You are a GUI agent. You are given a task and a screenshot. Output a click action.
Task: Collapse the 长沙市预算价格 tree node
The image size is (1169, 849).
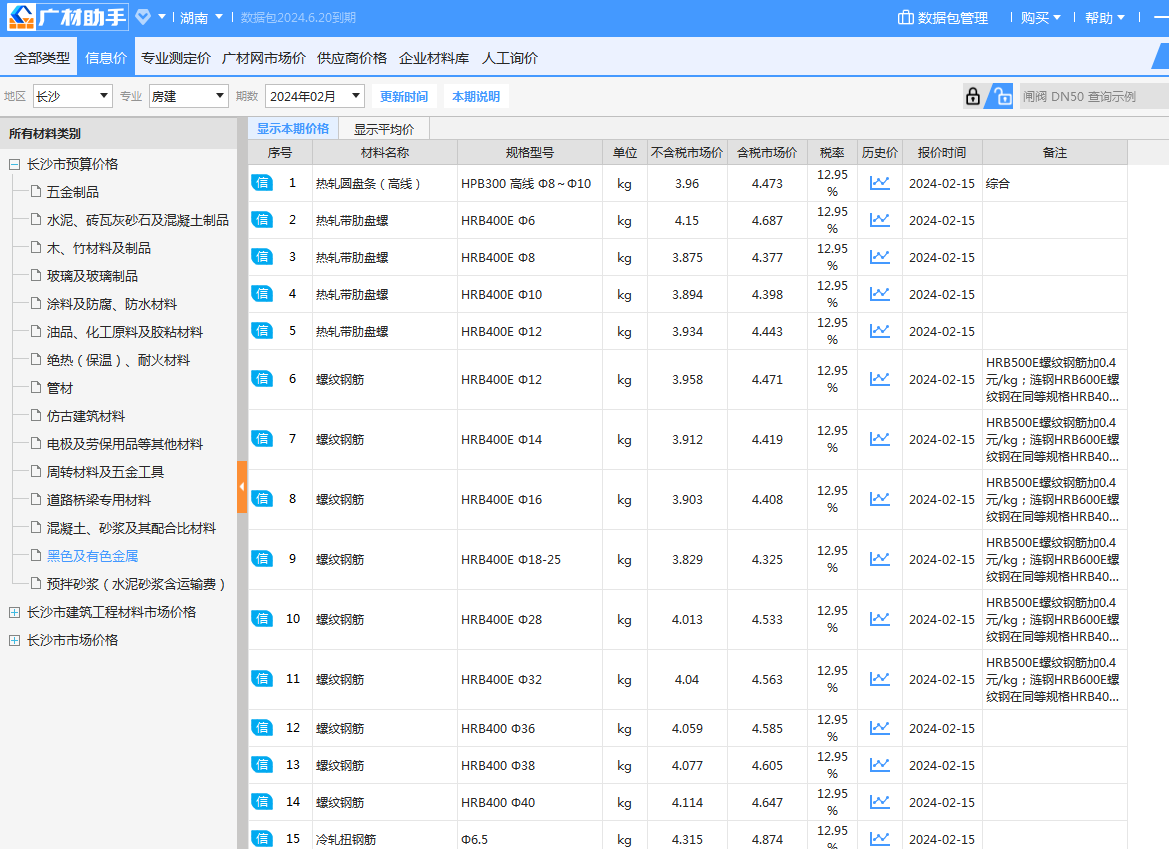pos(14,164)
